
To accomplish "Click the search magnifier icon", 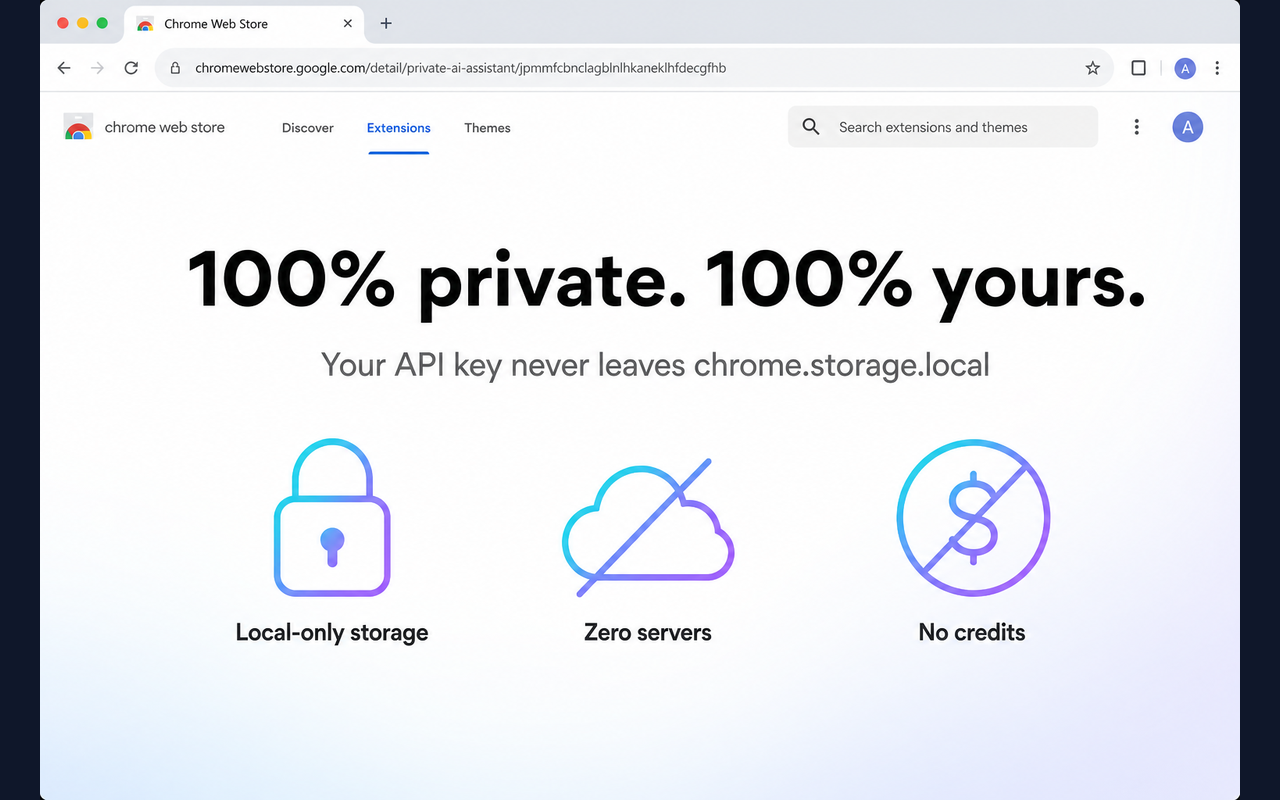I will (811, 127).
